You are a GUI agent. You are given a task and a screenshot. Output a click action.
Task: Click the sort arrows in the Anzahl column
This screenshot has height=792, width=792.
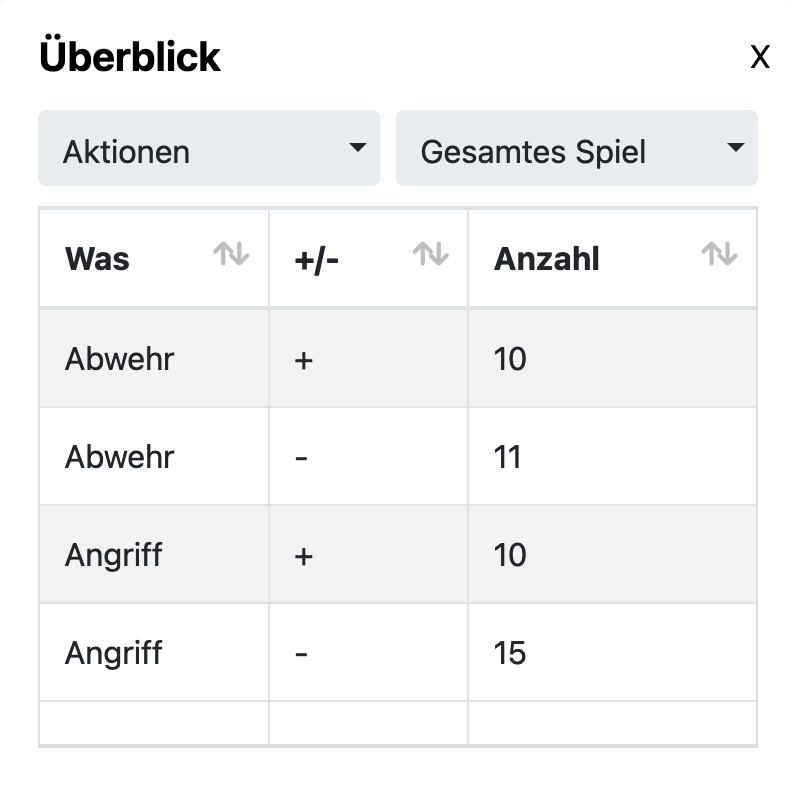click(x=719, y=255)
